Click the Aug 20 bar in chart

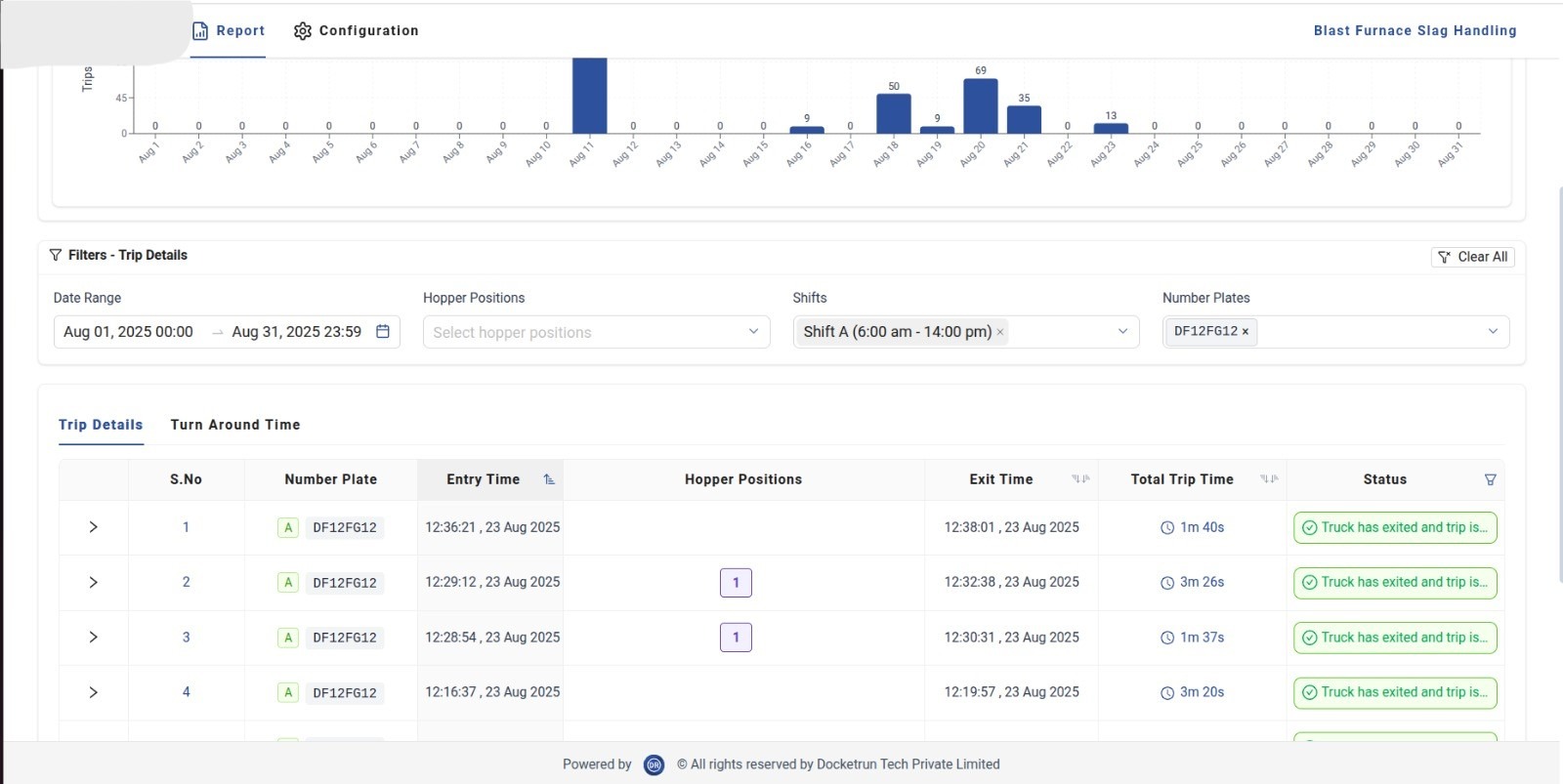pyautogui.click(x=980, y=106)
